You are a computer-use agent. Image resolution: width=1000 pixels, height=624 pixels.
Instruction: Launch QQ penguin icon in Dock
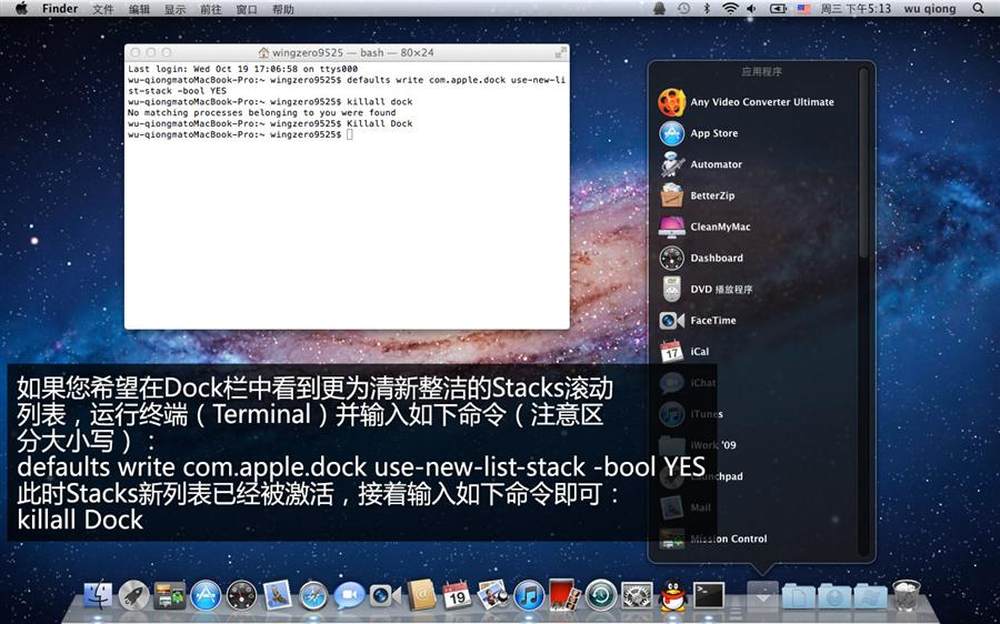coord(672,596)
